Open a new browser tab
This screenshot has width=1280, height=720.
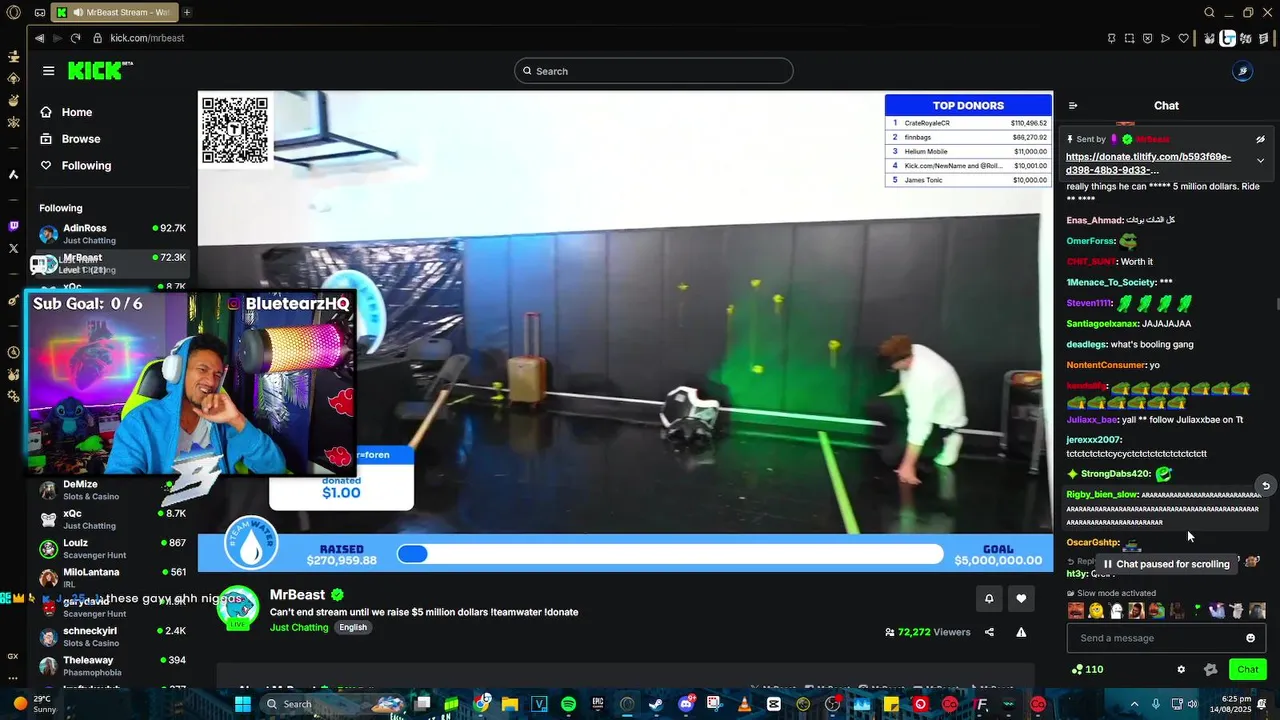pos(187,12)
